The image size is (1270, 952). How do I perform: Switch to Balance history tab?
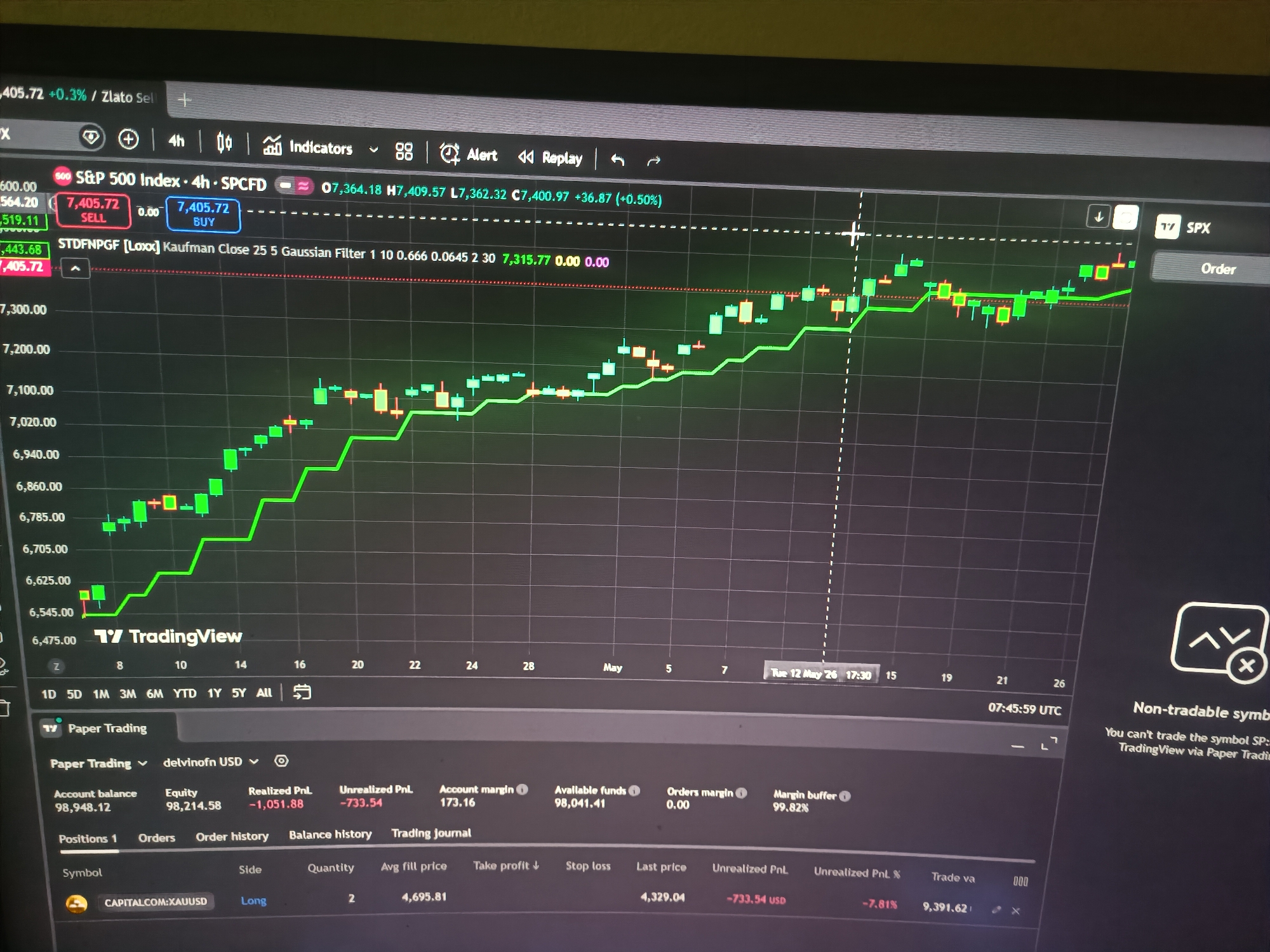click(x=330, y=835)
